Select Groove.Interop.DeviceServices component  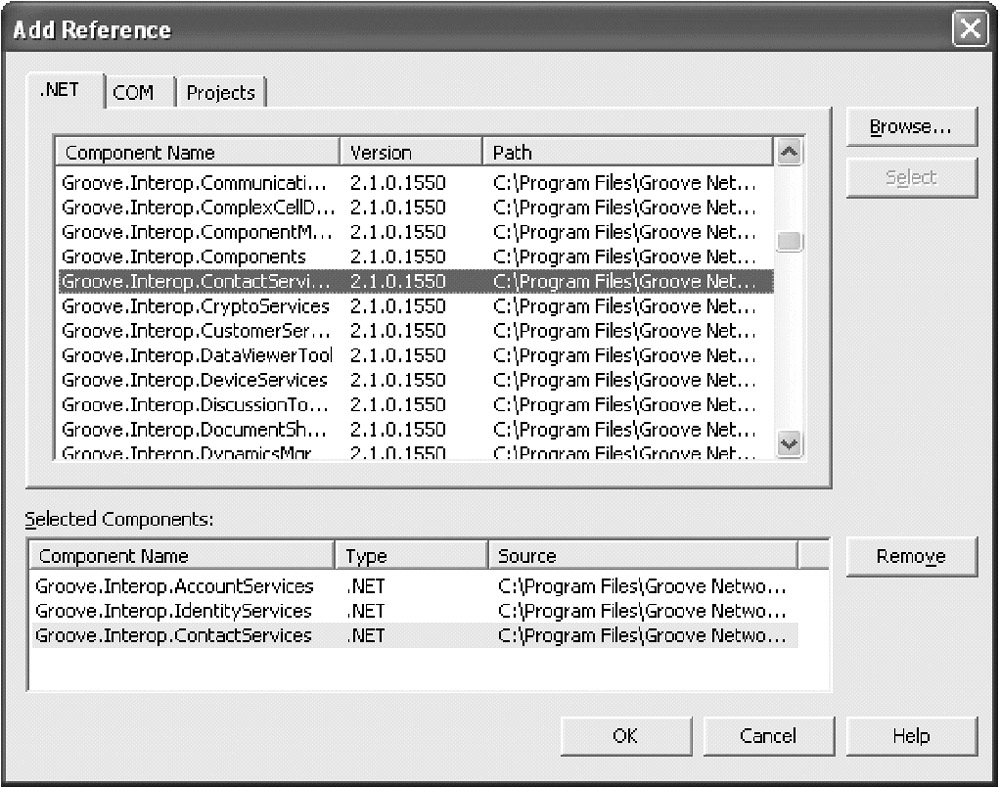[195, 380]
